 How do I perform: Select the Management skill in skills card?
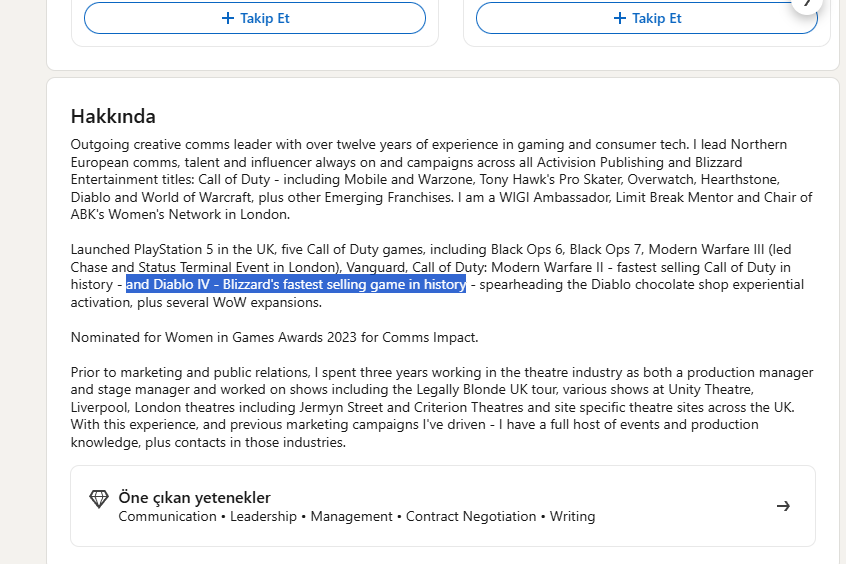click(351, 517)
